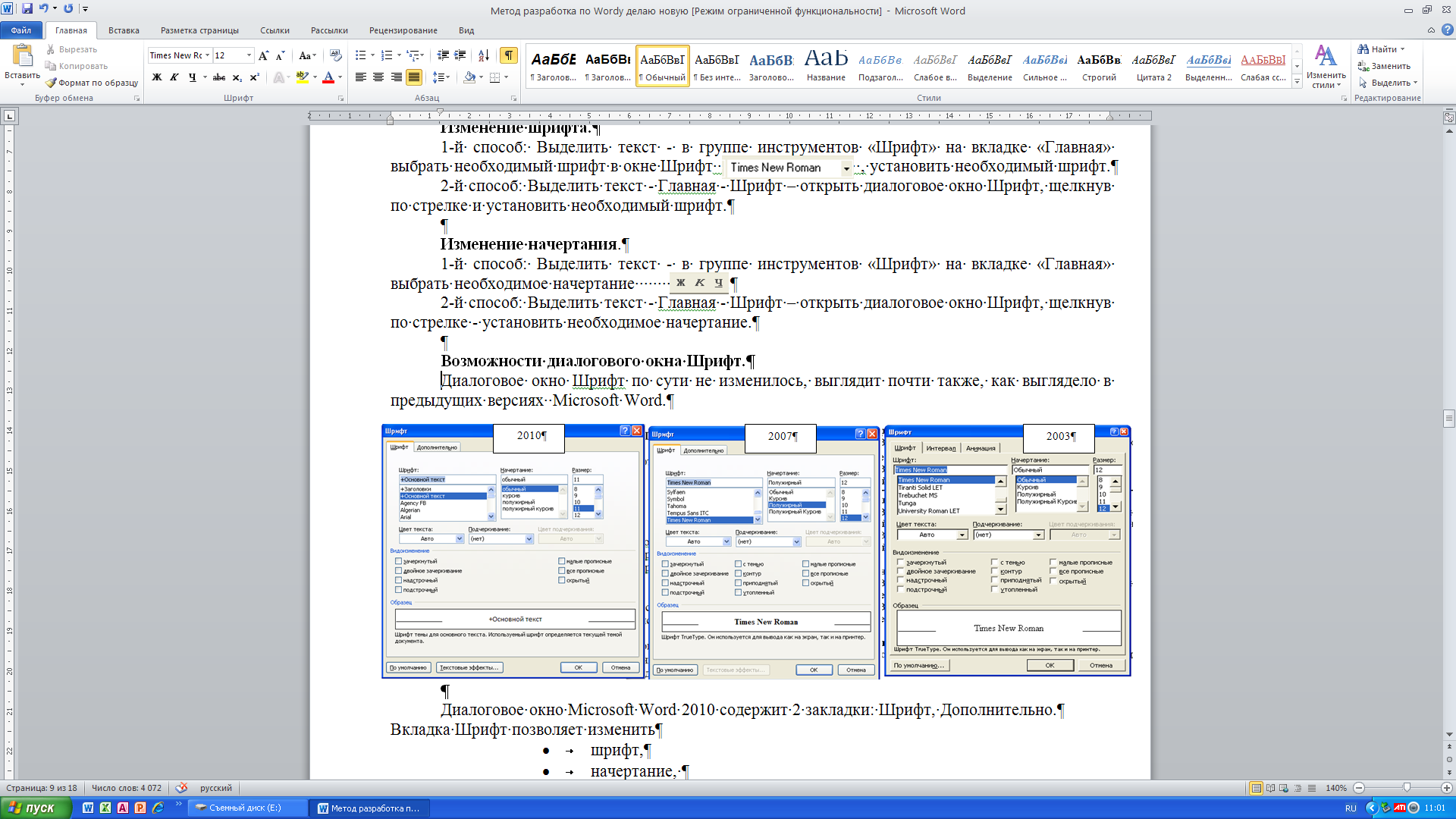The width and height of the screenshot is (1456, 819).
Task: Switch to the Разметка страницы tab
Action: coord(199,30)
